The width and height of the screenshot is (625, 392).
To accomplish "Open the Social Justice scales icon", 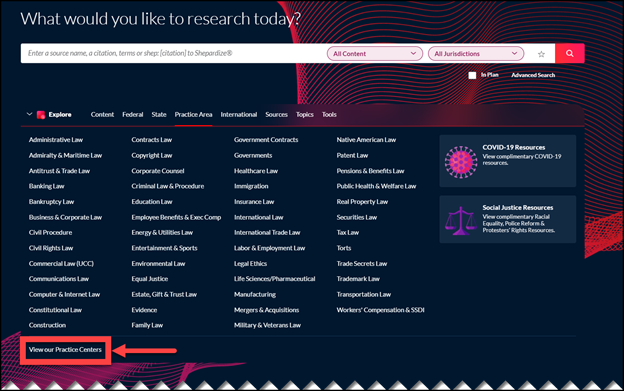I will (461, 221).
